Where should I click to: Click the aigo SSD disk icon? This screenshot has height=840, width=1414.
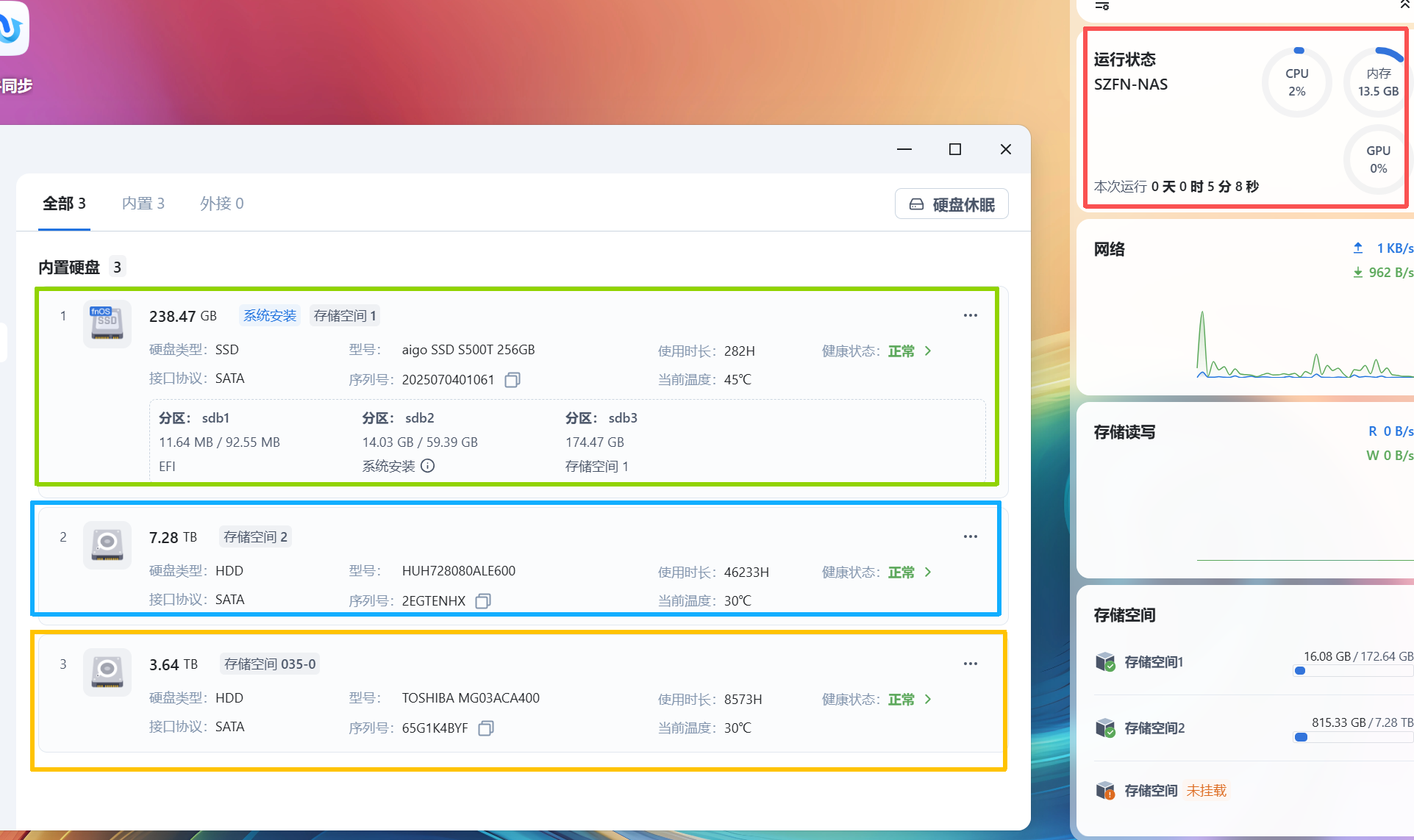pyautogui.click(x=107, y=323)
